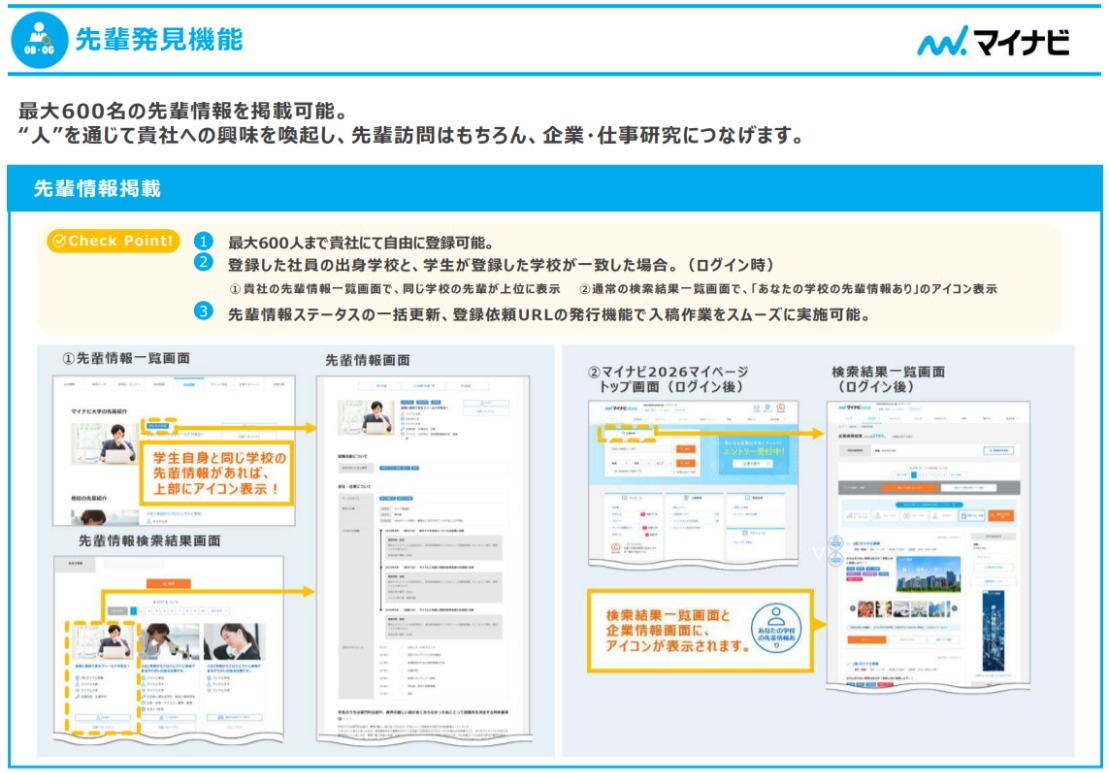The width and height of the screenshot is (1109, 773).
Task: Click the 先輩情報掲載 section header
Action: 554,188
